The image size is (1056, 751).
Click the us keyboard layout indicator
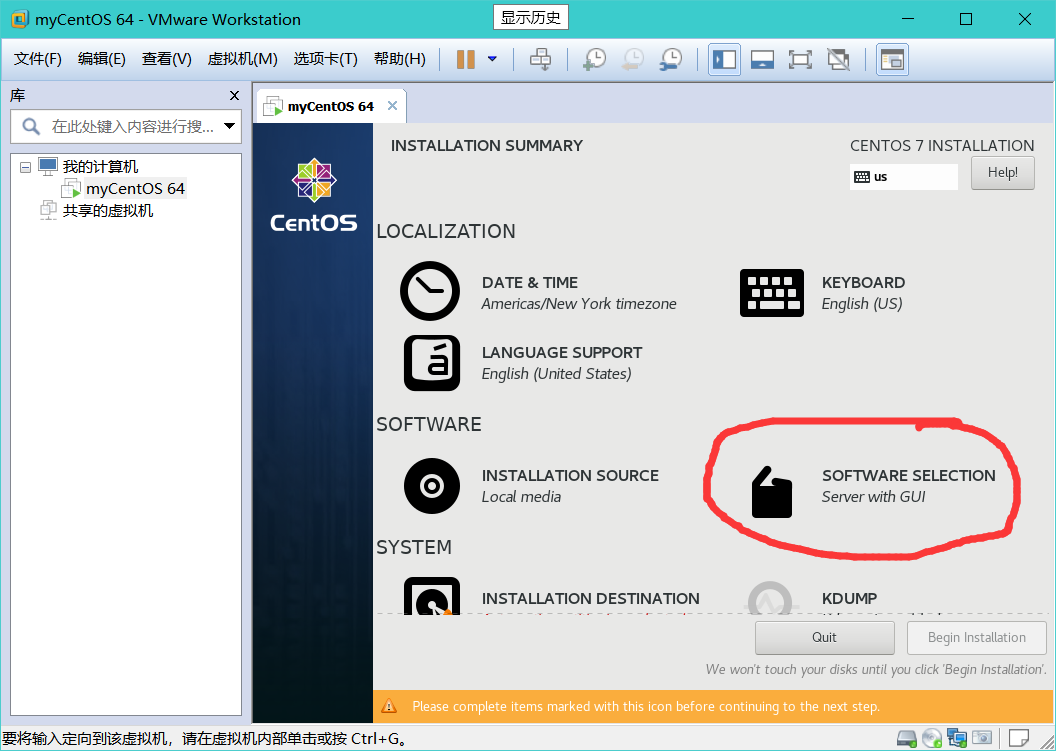point(903,177)
